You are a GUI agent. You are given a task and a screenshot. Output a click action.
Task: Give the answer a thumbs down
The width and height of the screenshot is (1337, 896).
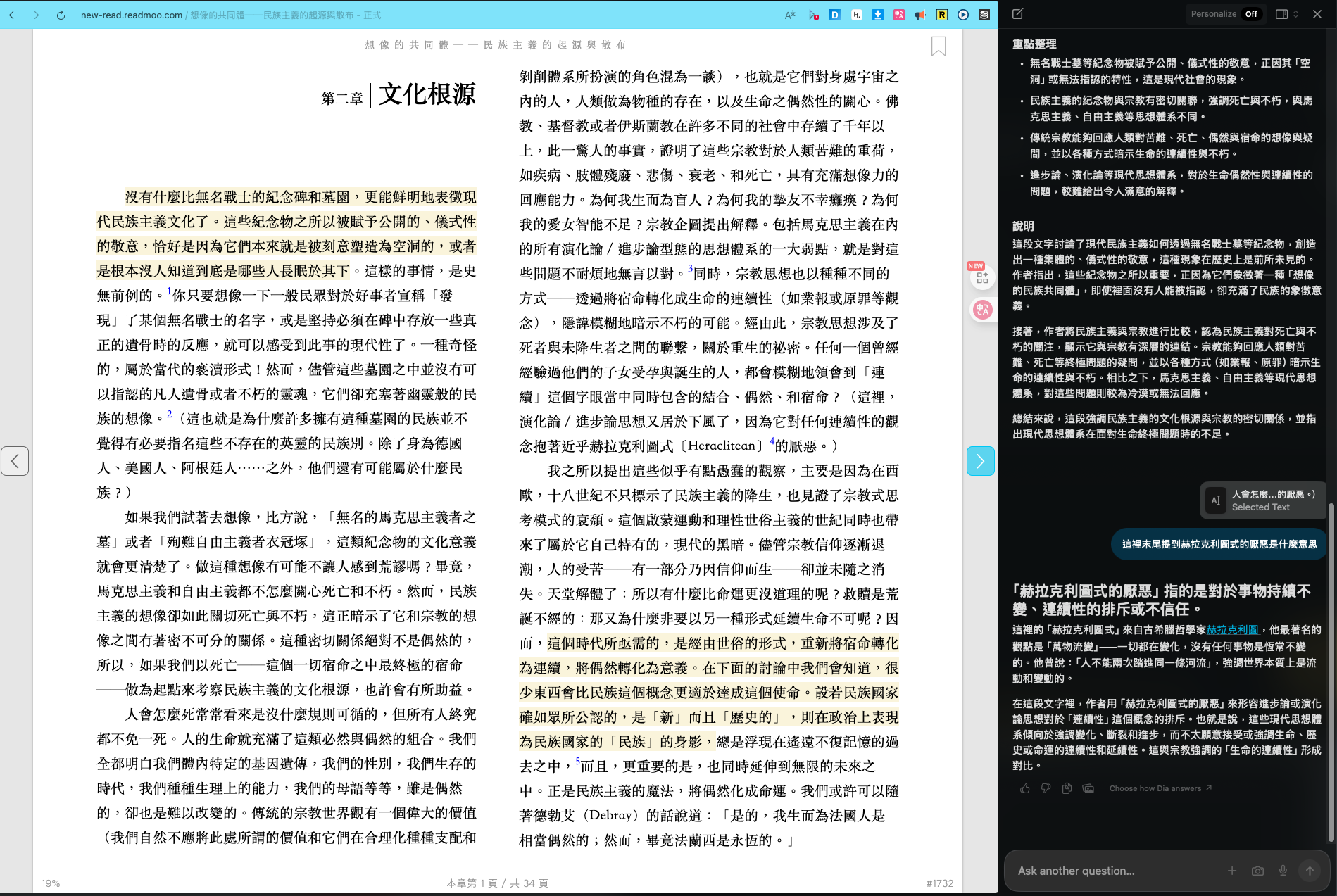[1046, 788]
